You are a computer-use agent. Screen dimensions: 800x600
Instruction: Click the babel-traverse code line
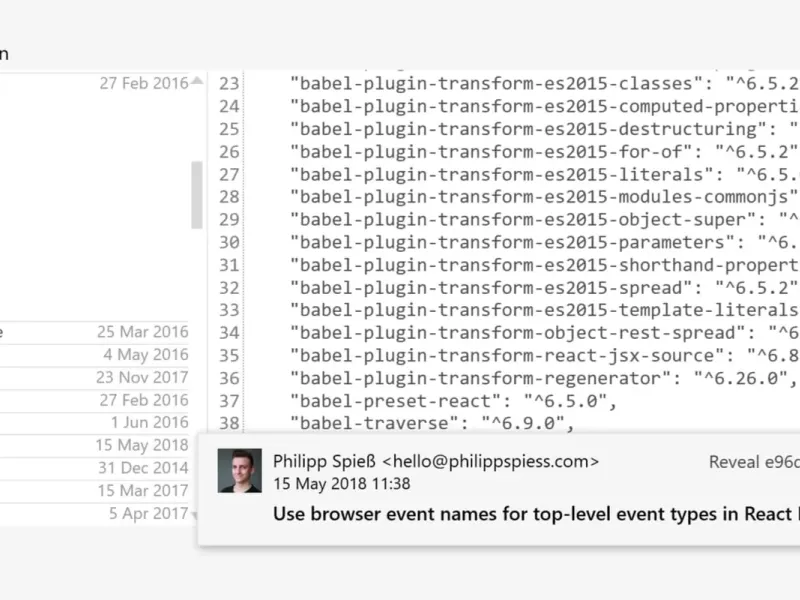(x=432, y=423)
